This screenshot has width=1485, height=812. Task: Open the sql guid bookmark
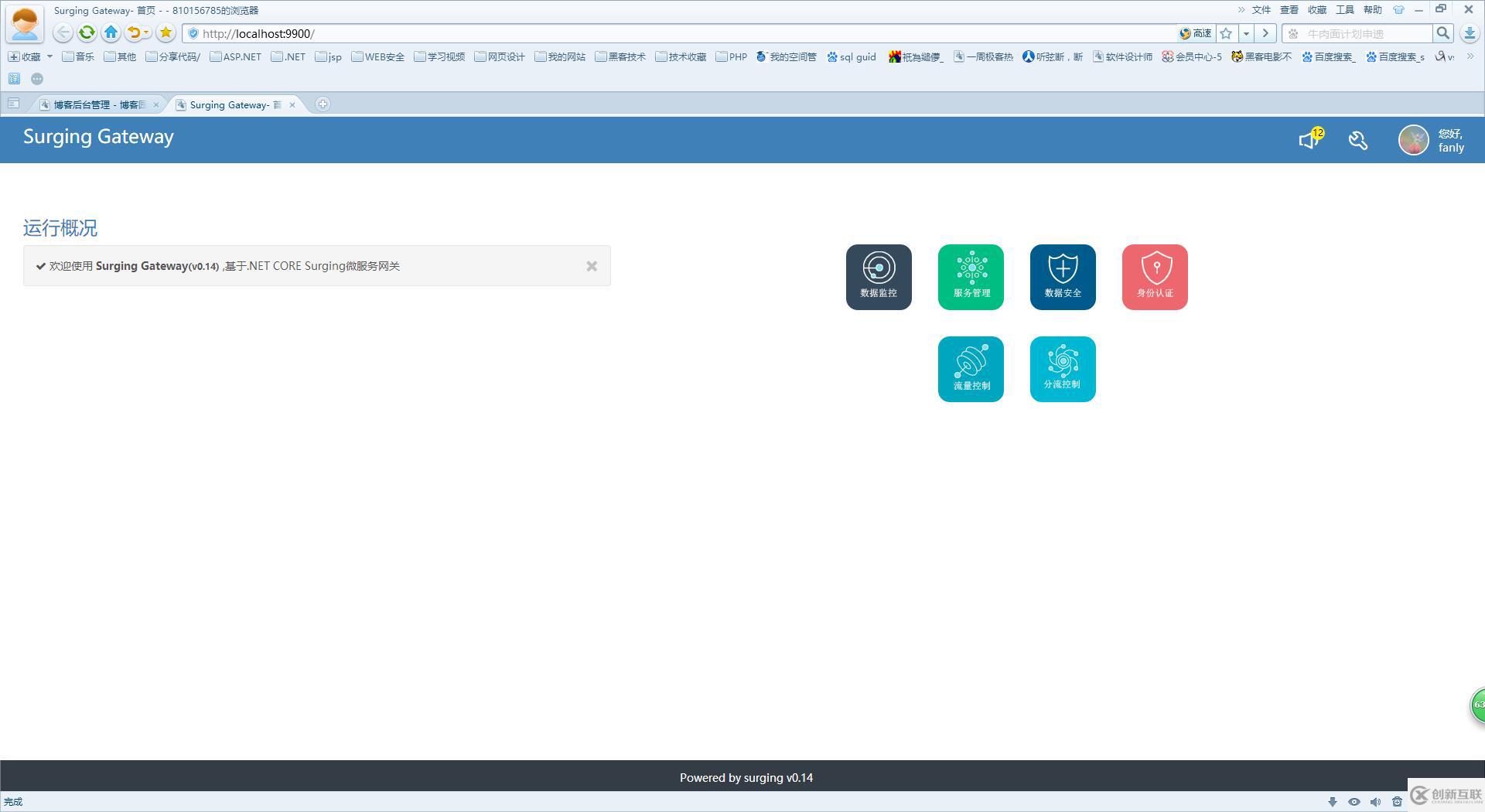coord(852,56)
